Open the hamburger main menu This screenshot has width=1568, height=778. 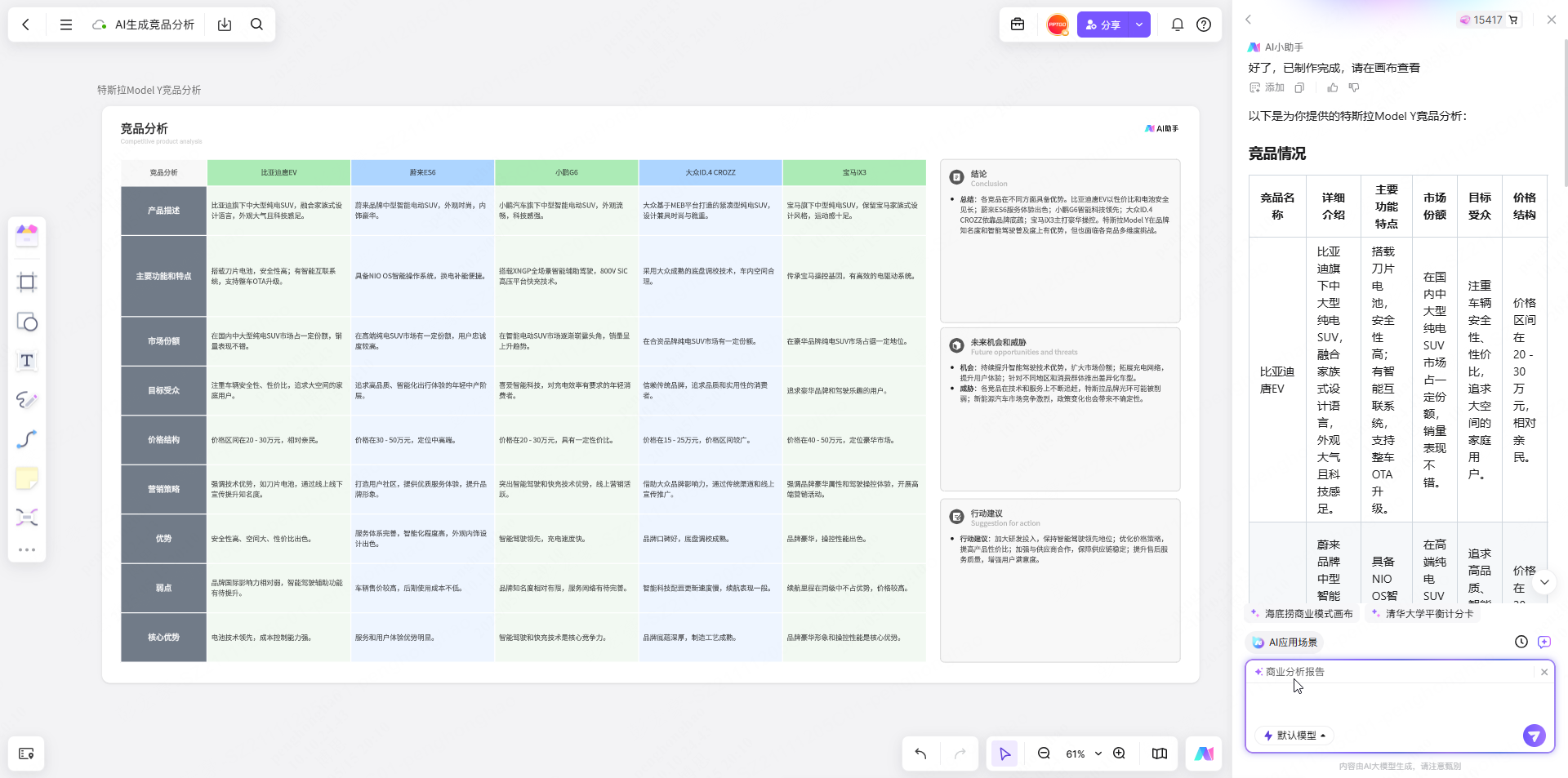[x=66, y=24]
